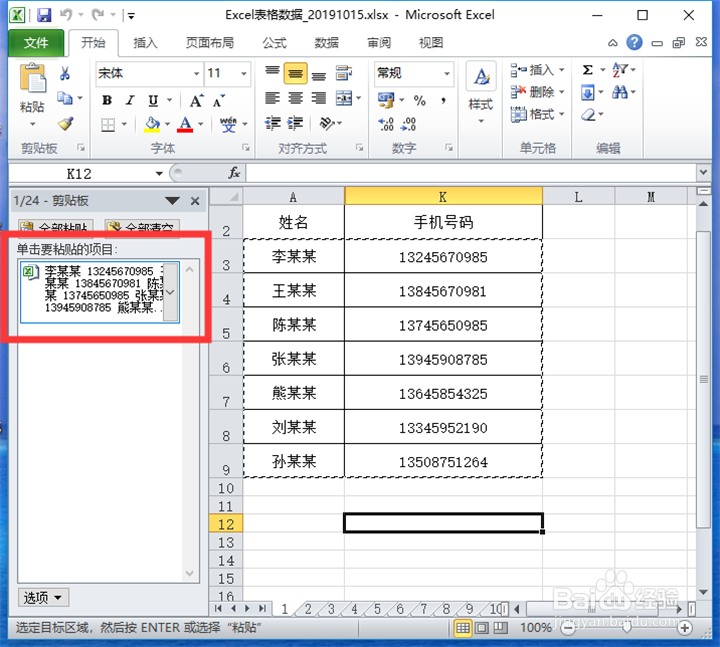720x647 pixels.
Task: Click the Cut scissors icon
Action: 65,73
